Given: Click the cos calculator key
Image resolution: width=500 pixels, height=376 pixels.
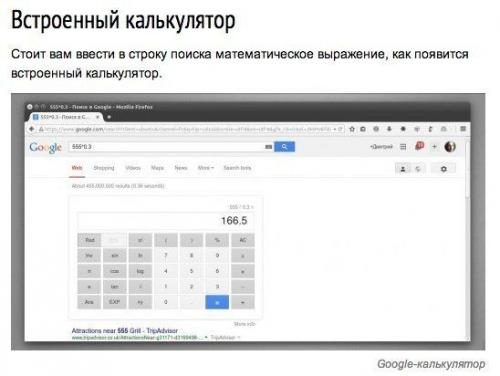Looking at the screenshot, I should (114, 271).
